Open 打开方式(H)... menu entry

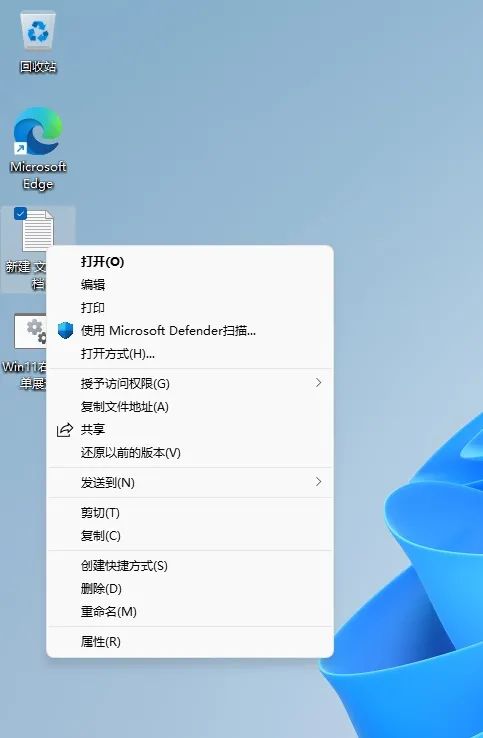coord(190,354)
